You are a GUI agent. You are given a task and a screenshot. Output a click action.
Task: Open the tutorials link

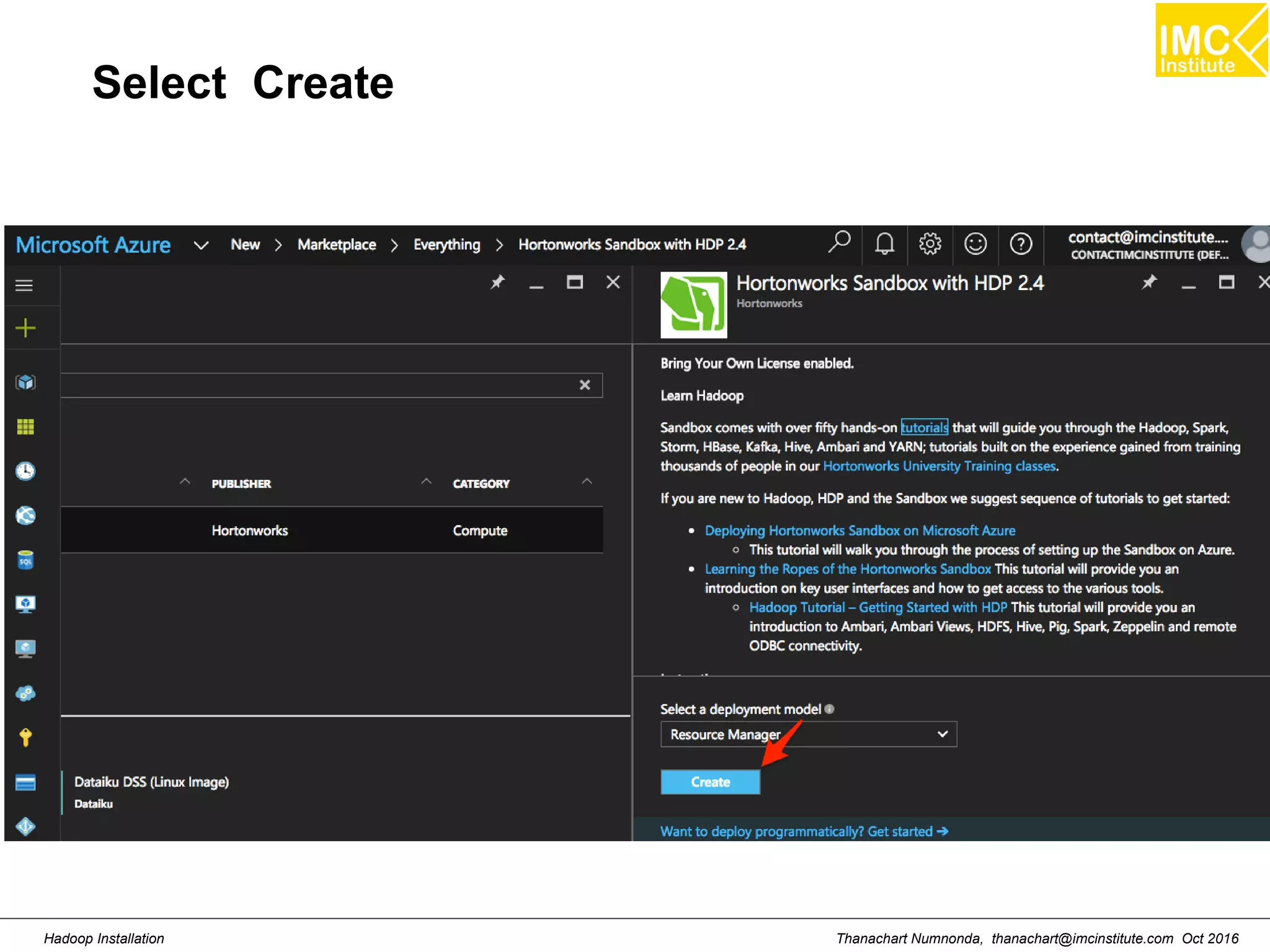pos(925,428)
